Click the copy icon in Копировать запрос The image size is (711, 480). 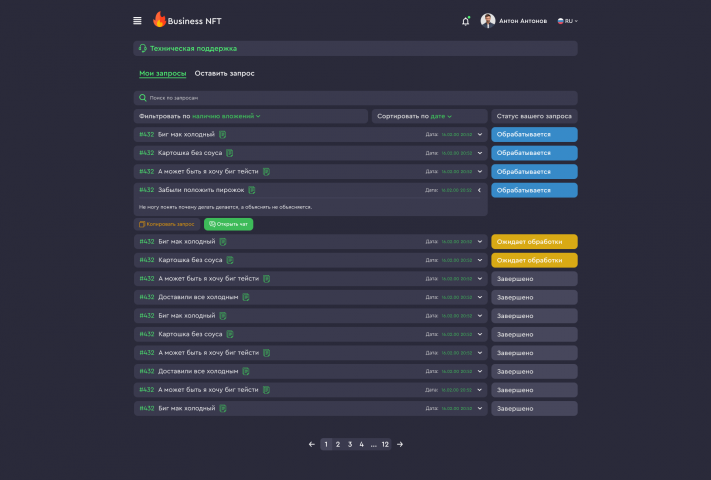click(x=142, y=224)
